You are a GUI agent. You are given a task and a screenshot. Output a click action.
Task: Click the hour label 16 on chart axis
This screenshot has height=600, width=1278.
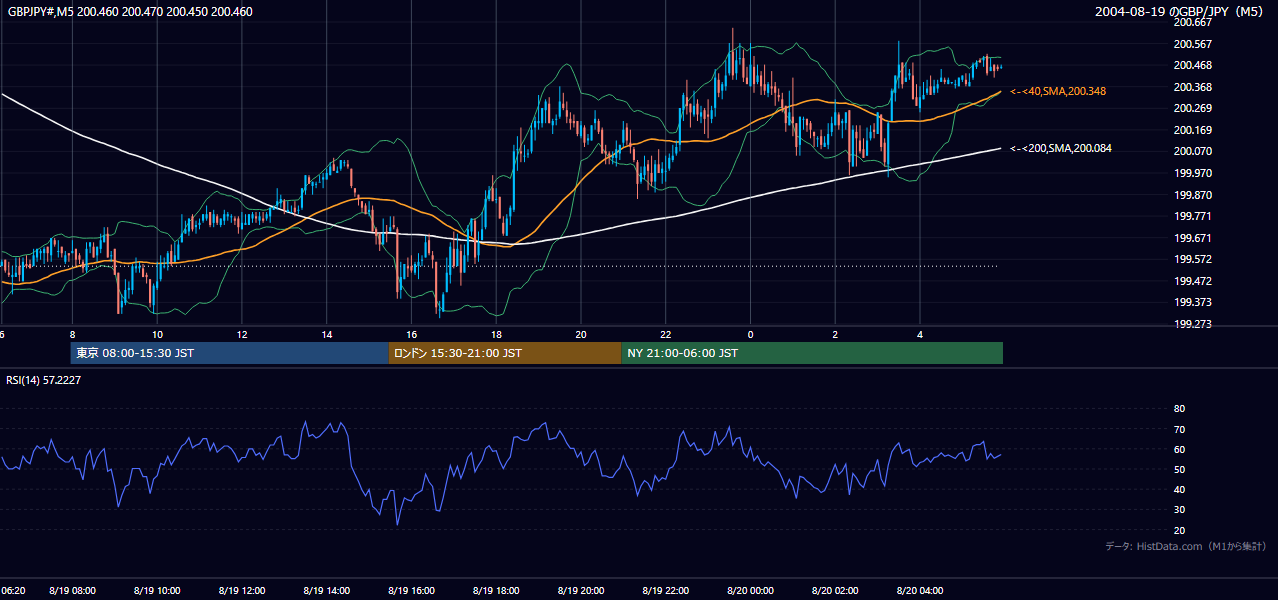(411, 334)
